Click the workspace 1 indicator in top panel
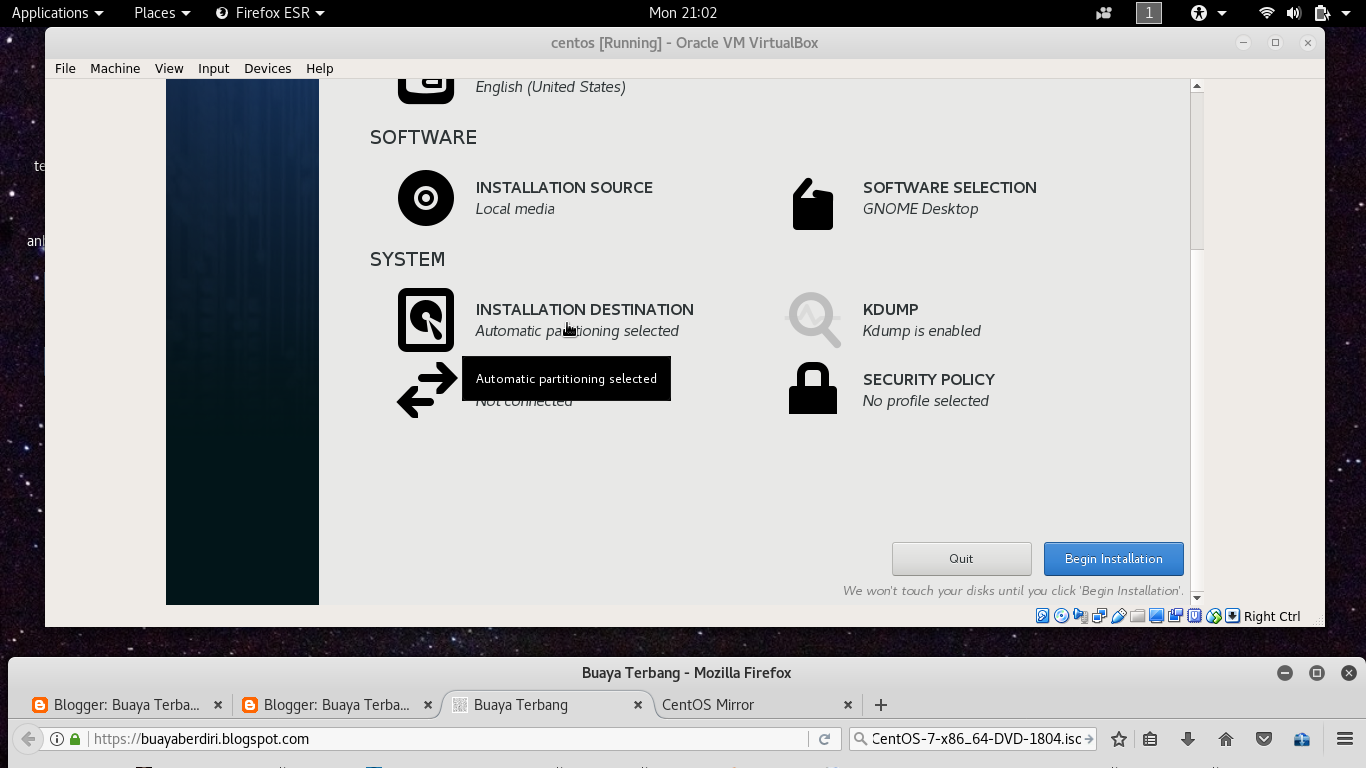Screen dimensions: 1366x768 pyautogui.click(x=1149, y=13)
